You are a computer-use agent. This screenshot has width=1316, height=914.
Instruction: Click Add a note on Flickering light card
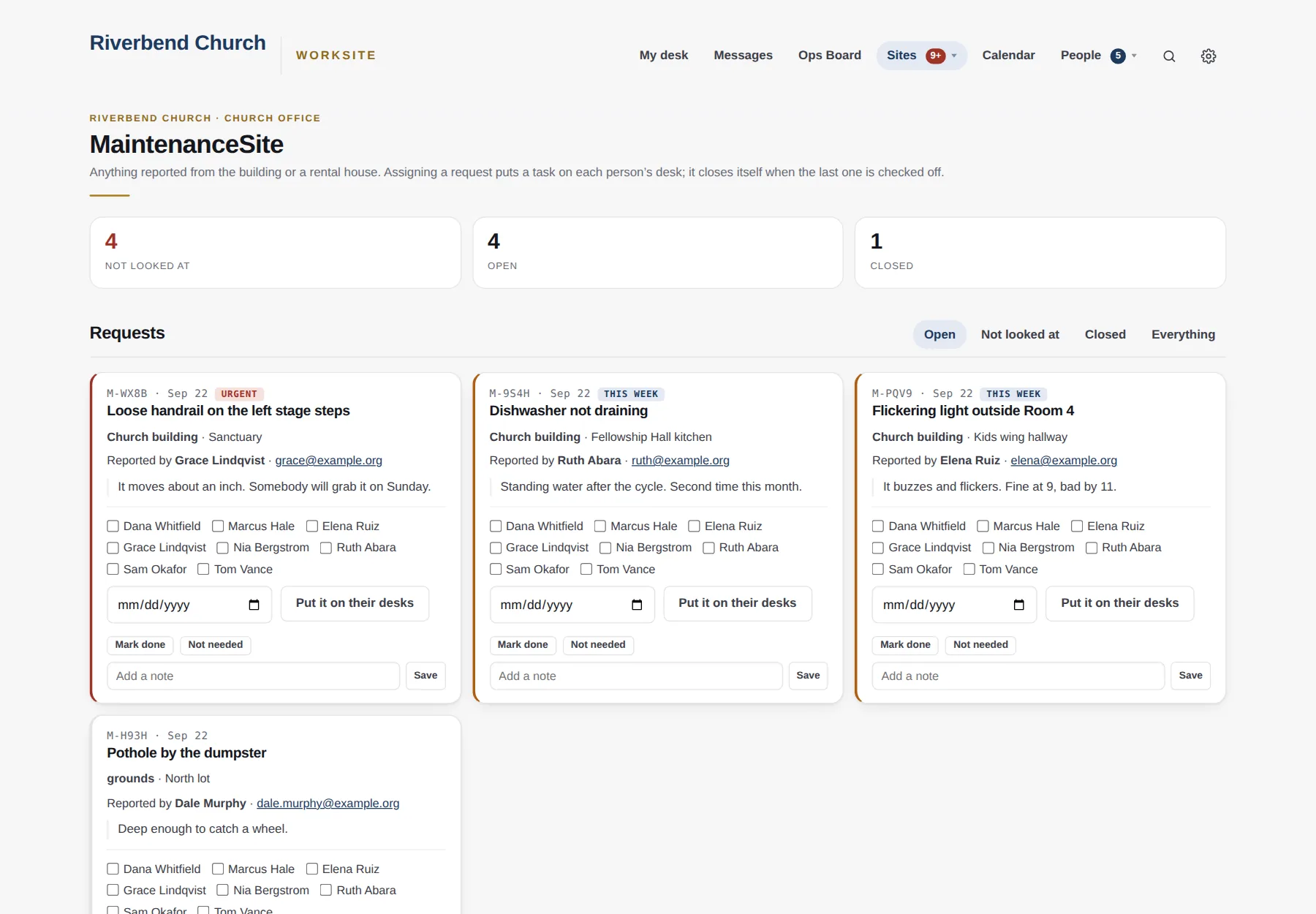1018,676
